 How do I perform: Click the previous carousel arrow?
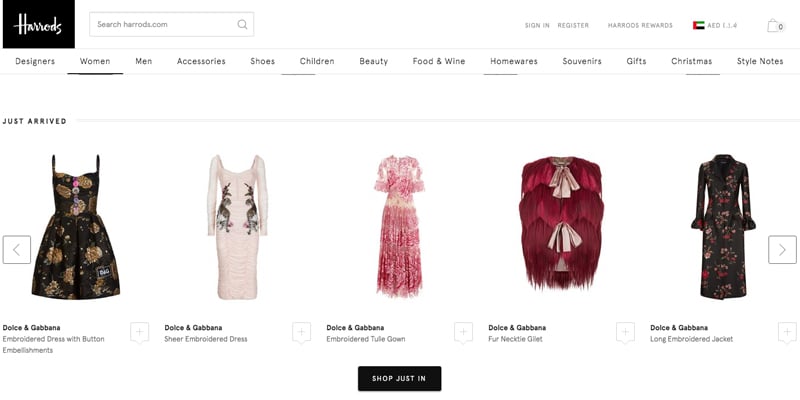[17, 249]
